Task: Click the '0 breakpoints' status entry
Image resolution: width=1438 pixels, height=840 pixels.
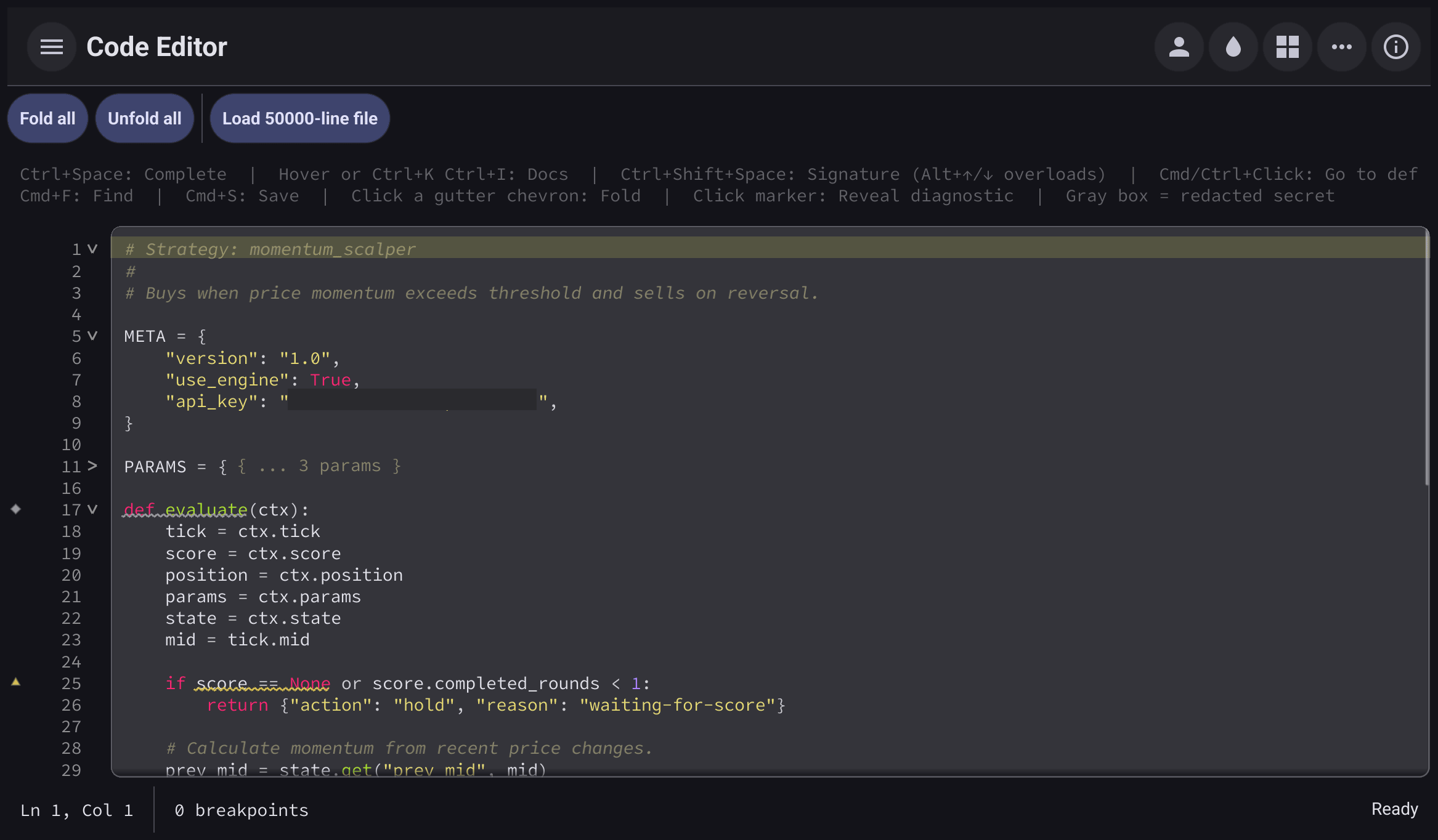Action: click(x=242, y=810)
